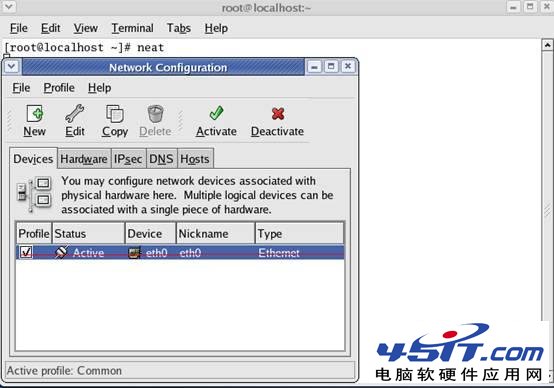The width and height of the screenshot is (554, 388).
Task: Open the terminal window menu arrow in the title bar
Action: point(8,7)
